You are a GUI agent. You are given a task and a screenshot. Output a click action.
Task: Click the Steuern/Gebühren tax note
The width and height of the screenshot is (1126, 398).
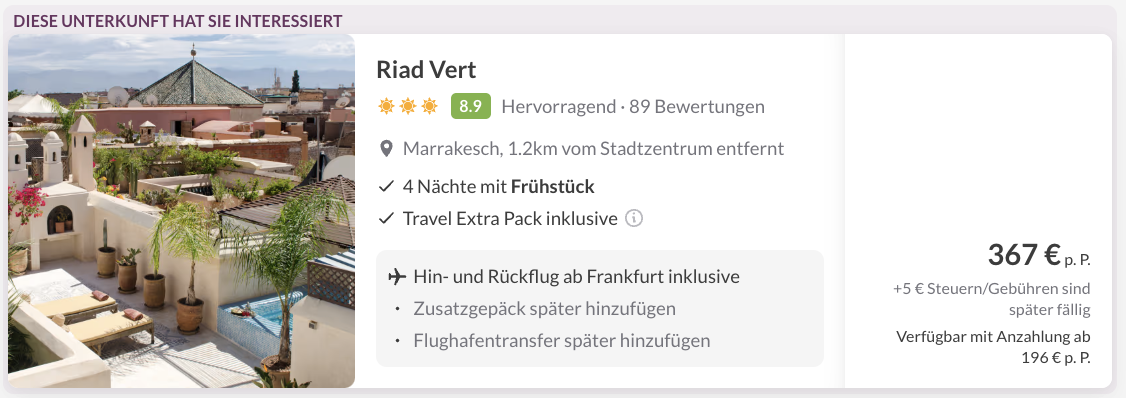[x=992, y=300]
